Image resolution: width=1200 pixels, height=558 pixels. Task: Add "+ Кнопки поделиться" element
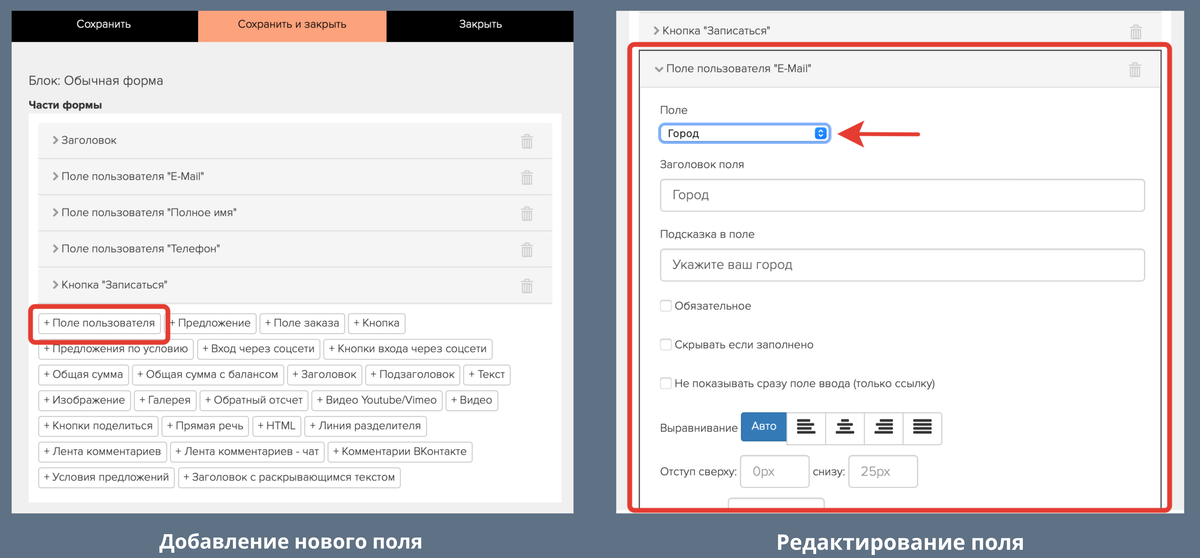coord(99,425)
